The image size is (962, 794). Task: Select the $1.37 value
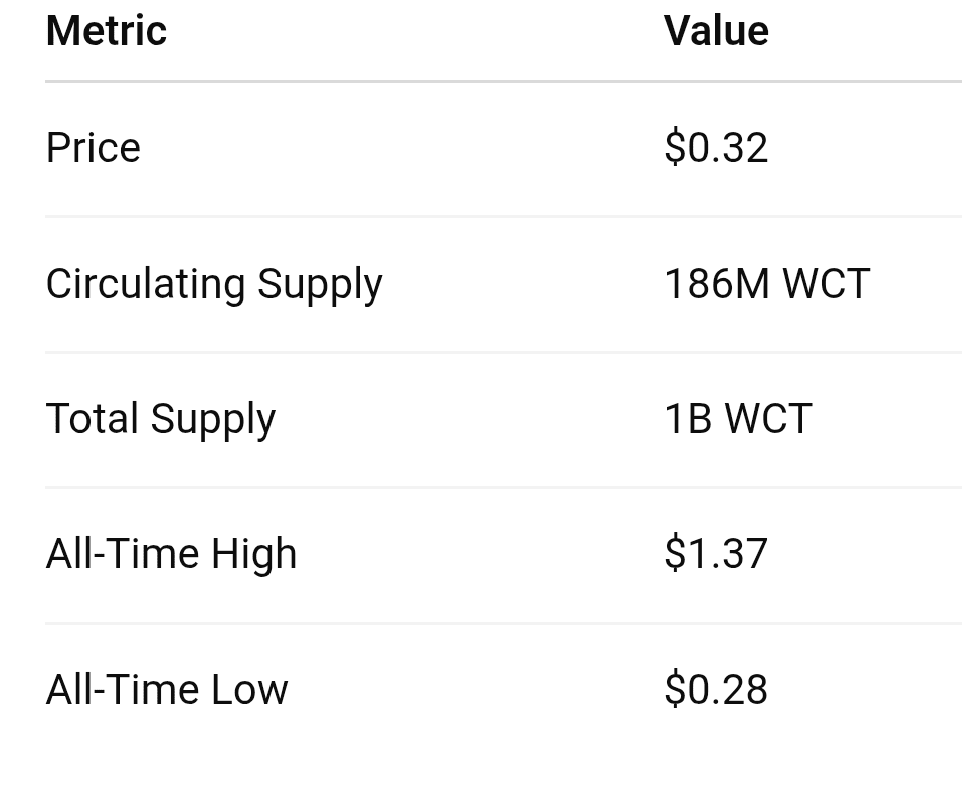coord(716,553)
